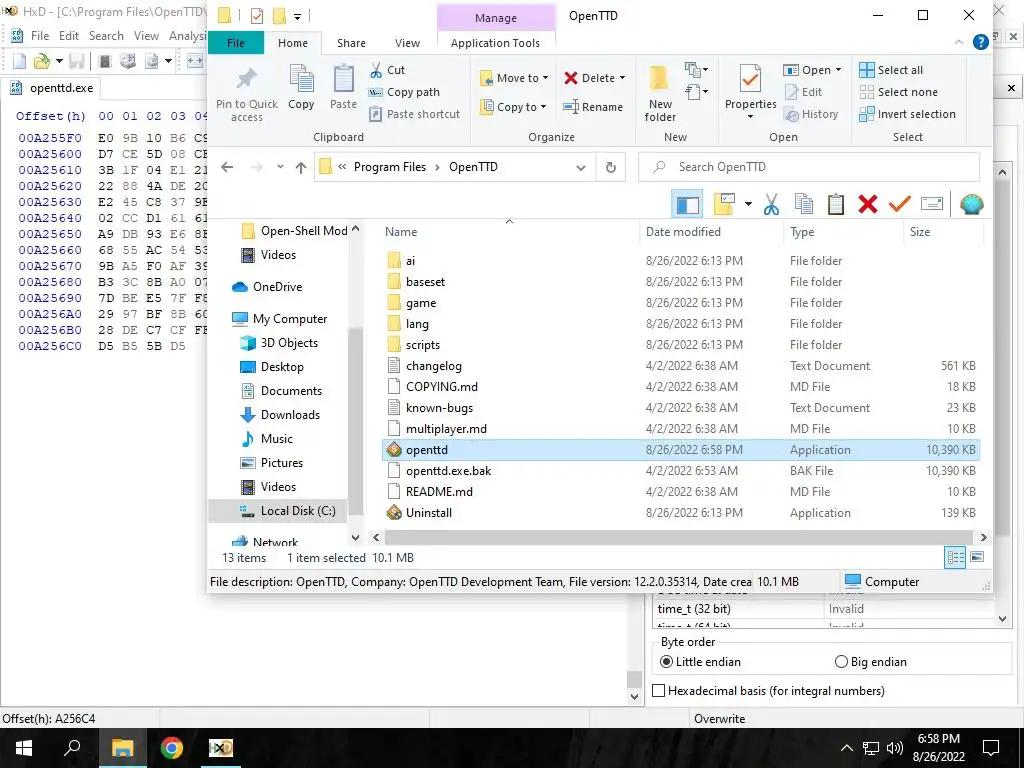The height and width of the screenshot is (768, 1024).
Task: Switch to large thumbnails view icon
Action: (x=977, y=557)
